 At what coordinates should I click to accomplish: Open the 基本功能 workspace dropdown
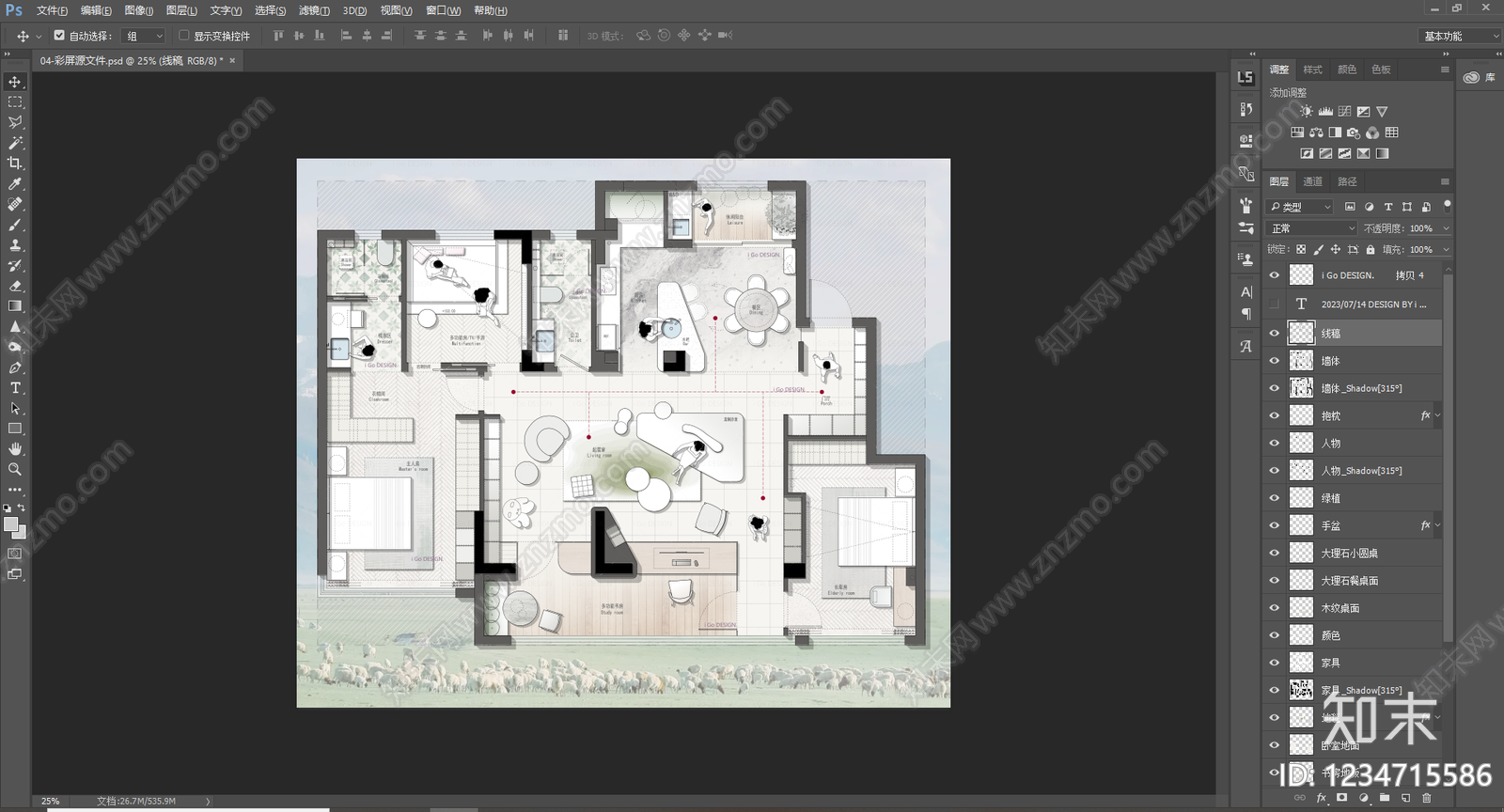pyautogui.click(x=1460, y=36)
